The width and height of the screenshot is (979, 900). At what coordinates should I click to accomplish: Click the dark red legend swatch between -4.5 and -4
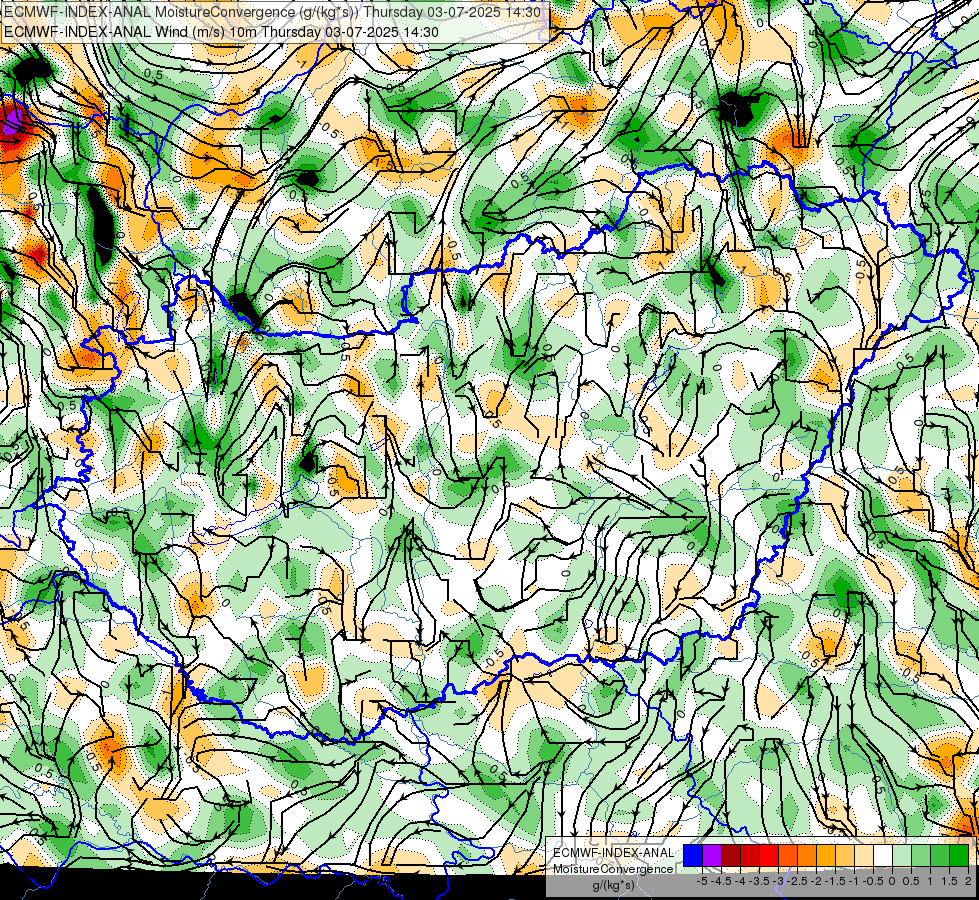click(731, 855)
